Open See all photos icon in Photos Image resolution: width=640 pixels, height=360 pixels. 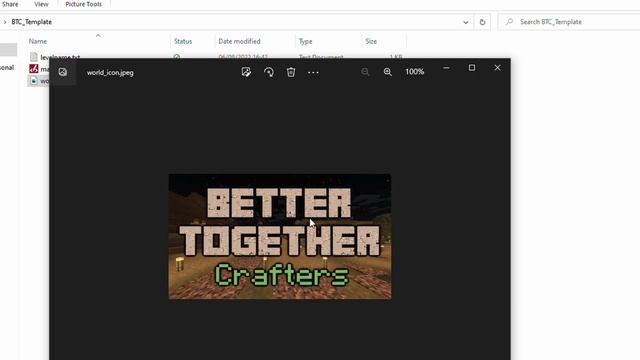(62, 72)
